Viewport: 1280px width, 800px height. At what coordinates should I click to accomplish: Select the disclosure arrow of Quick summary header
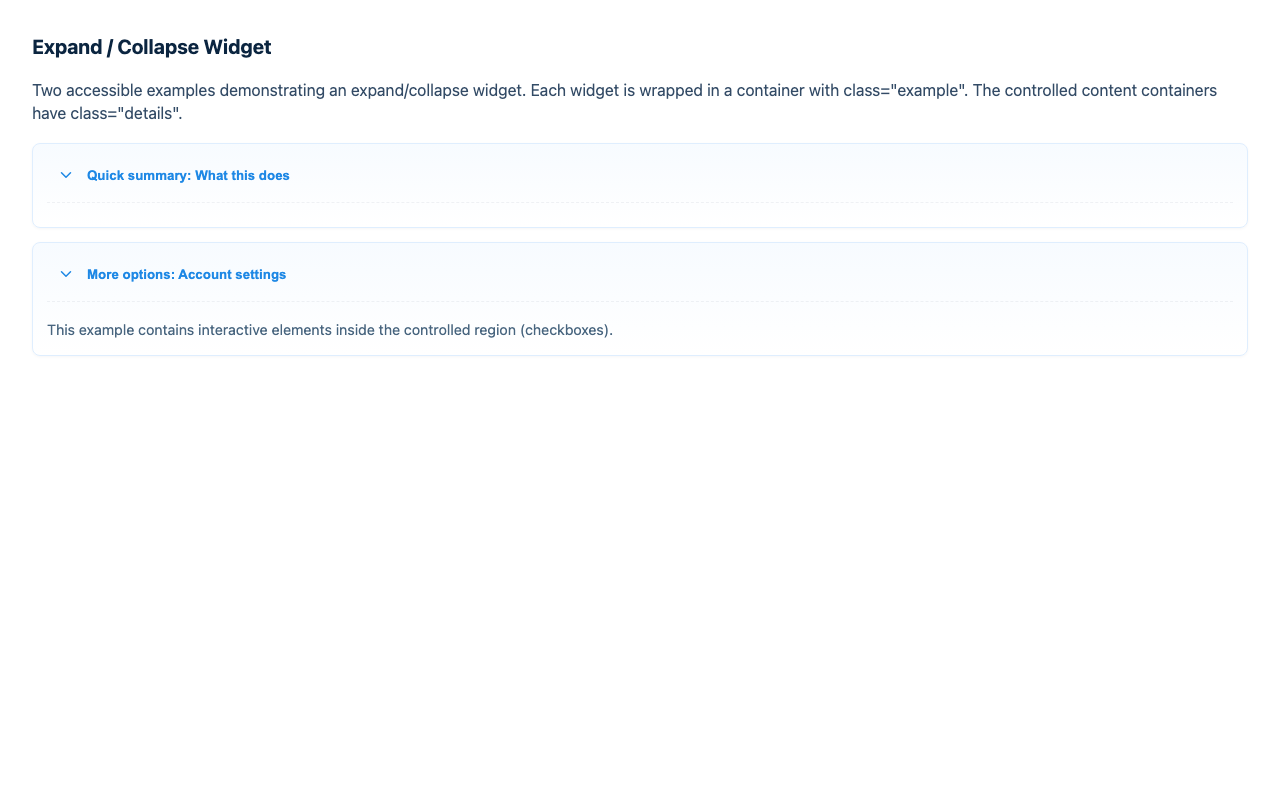[66, 175]
